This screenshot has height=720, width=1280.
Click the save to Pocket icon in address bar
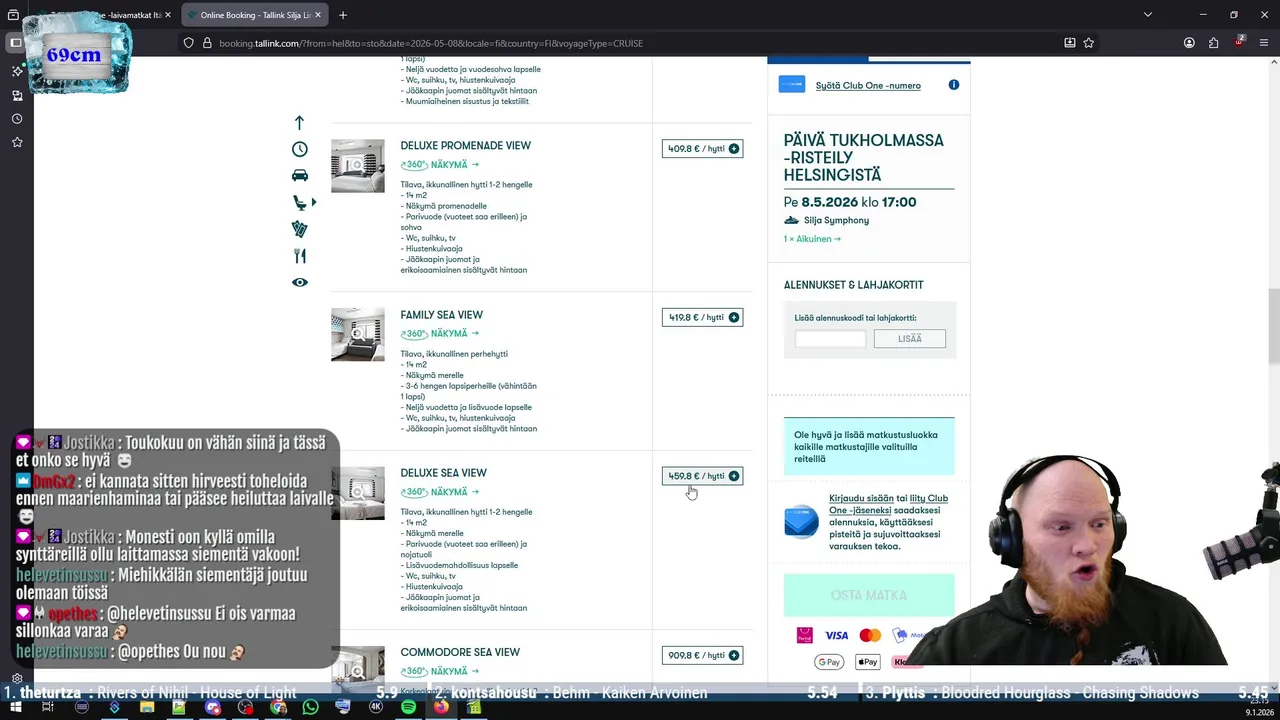pyautogui.click(x=1069, y=43)
